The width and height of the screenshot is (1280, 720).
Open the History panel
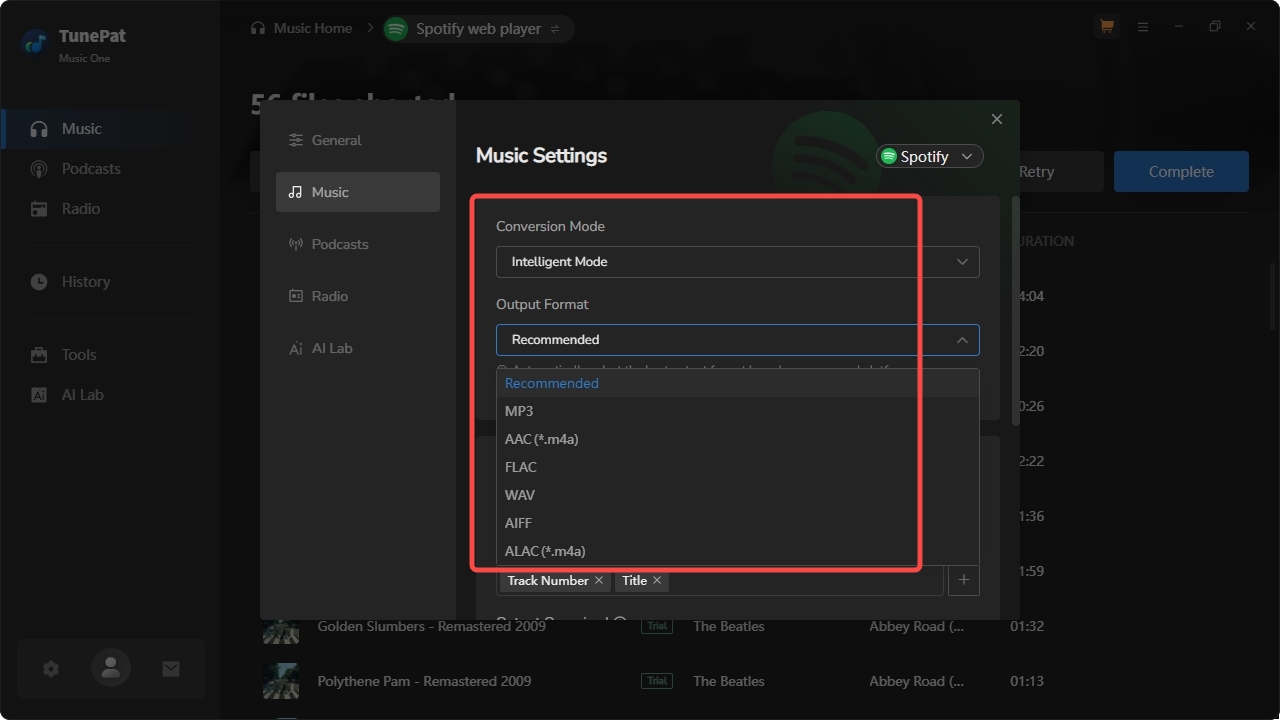coord(85,281)
